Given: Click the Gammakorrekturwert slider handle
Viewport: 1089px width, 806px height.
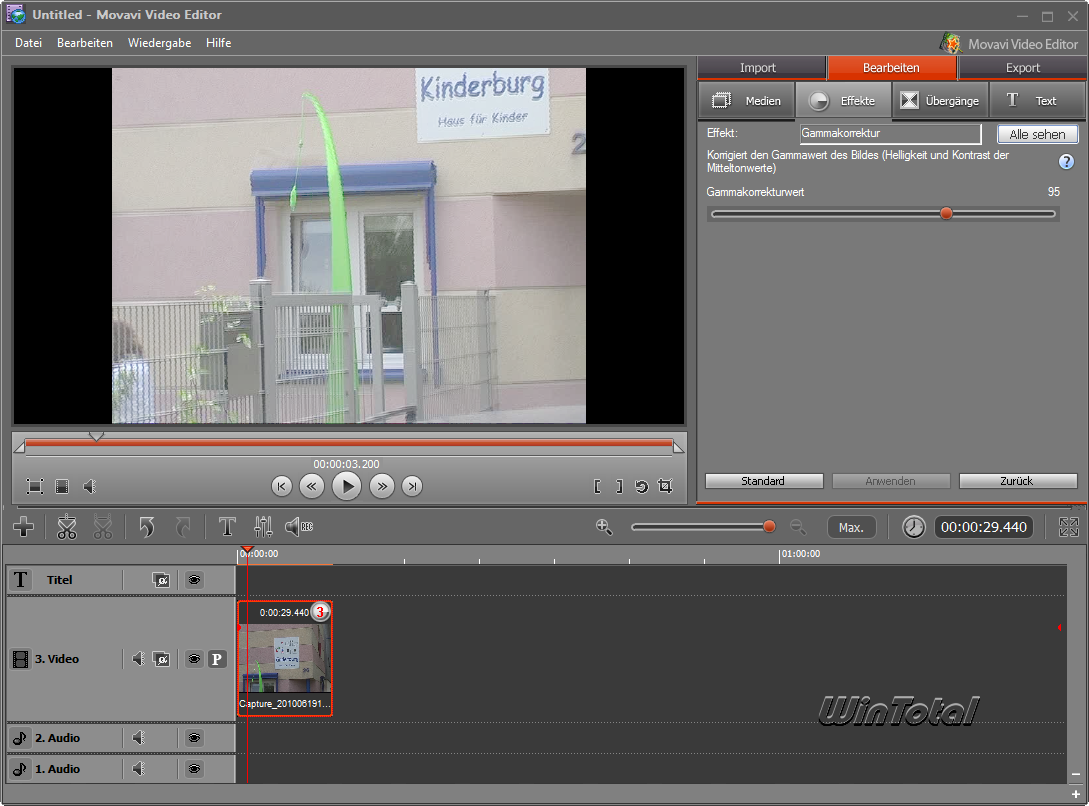Looking at the screenshot, I should (946, 213).
